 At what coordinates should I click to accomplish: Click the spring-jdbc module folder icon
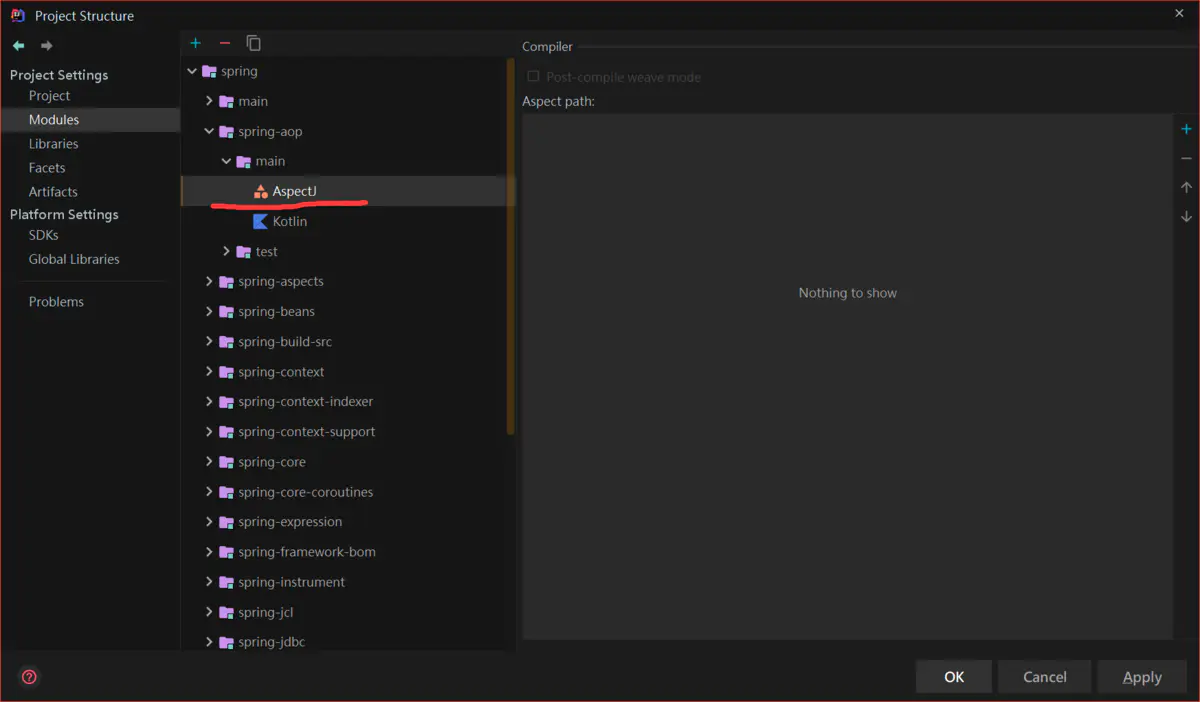pos(226,642)
